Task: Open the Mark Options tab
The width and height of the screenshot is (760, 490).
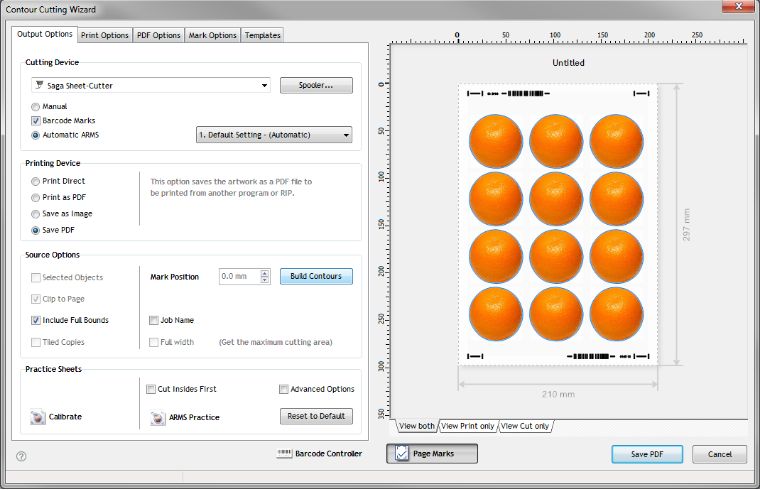Action: pyautogui.click(x=213, y=35)
